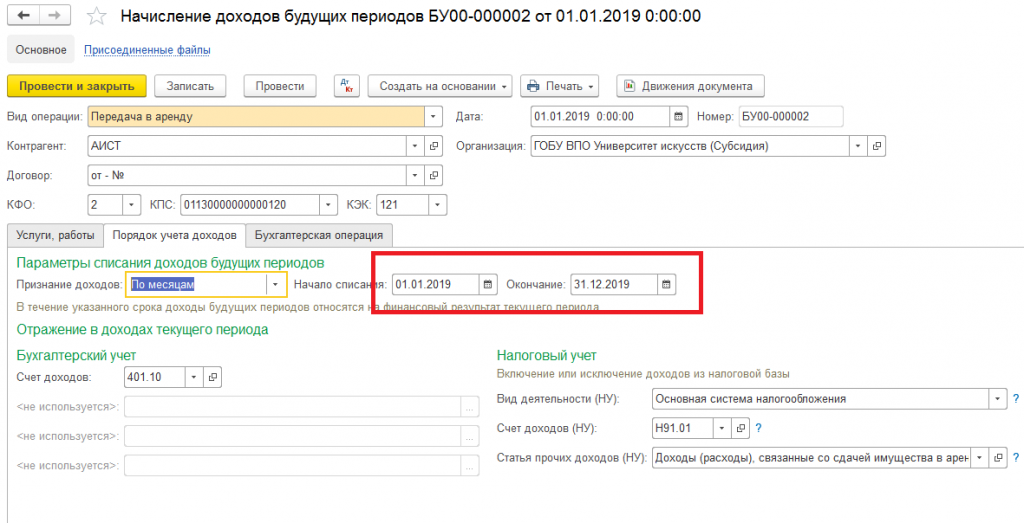The height and width of the screenshot is (523, 1024).
Task: Open calendar for the Дата field
Action: click(678, 116)
